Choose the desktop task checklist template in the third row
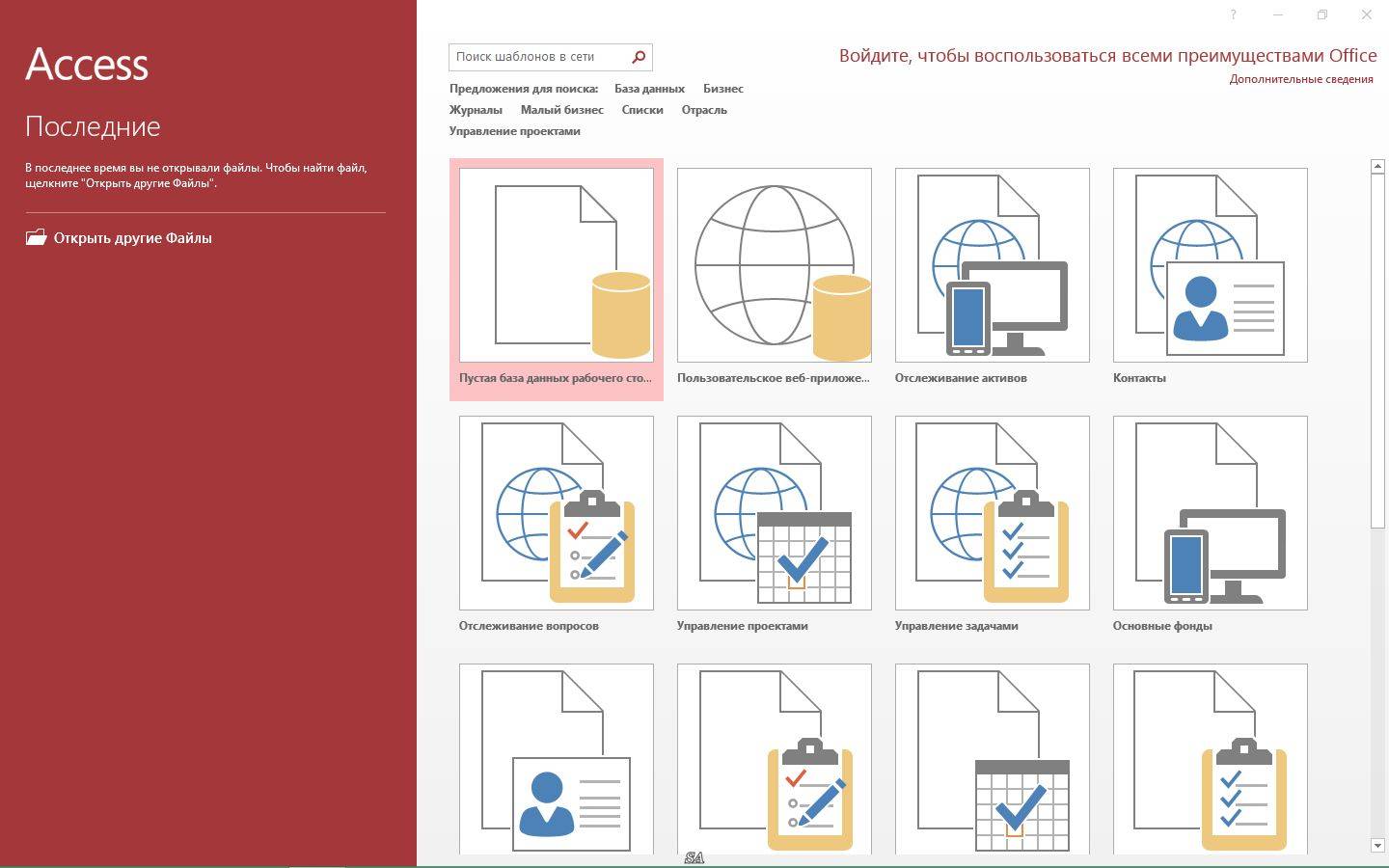Image resolution: width=1389 pixels, height=868 pixels. pyautogui.click(x=1211, y=759)
